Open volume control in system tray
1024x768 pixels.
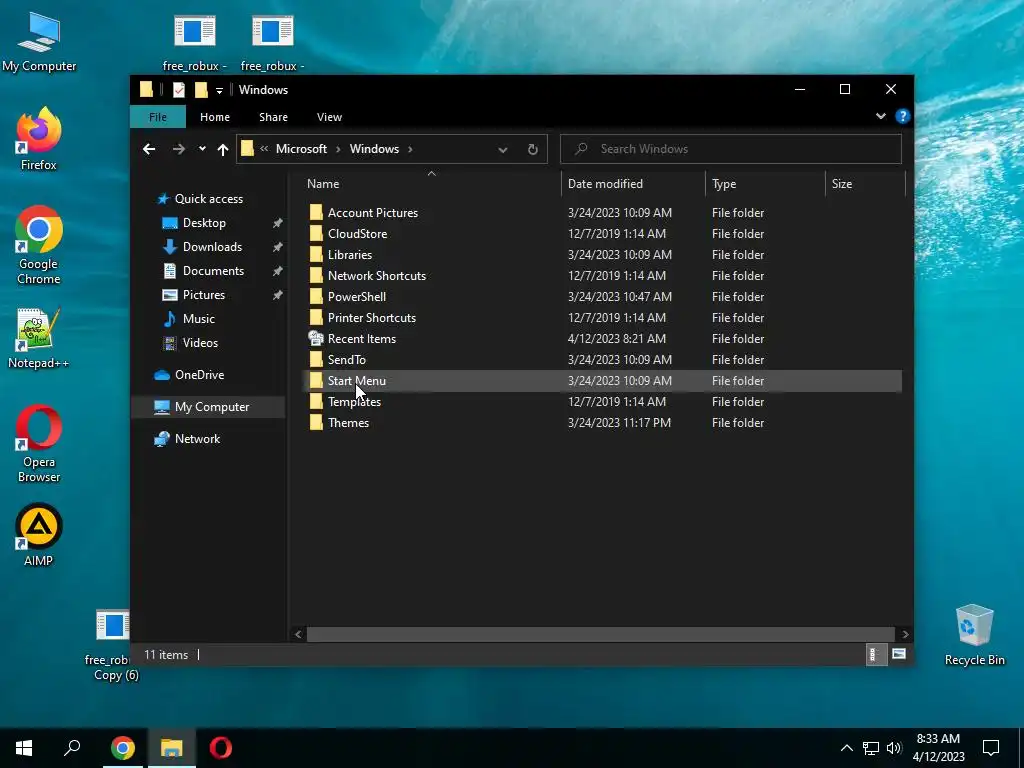[x=894, y=748]
